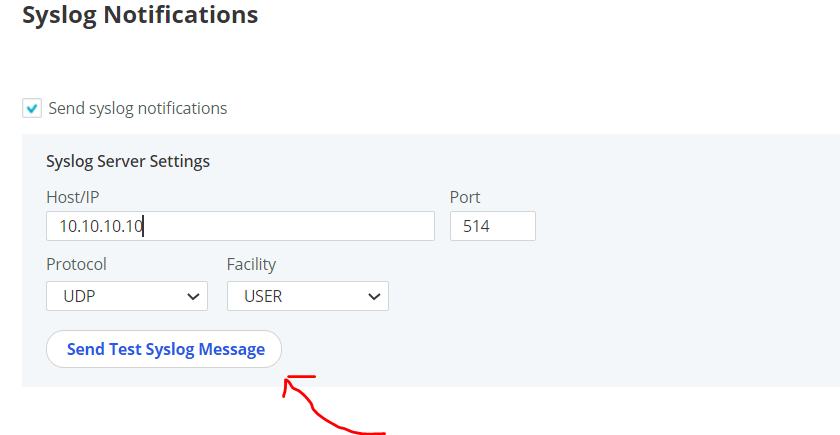Select the Syslog Server Settings section title

(x=128, y=161)
